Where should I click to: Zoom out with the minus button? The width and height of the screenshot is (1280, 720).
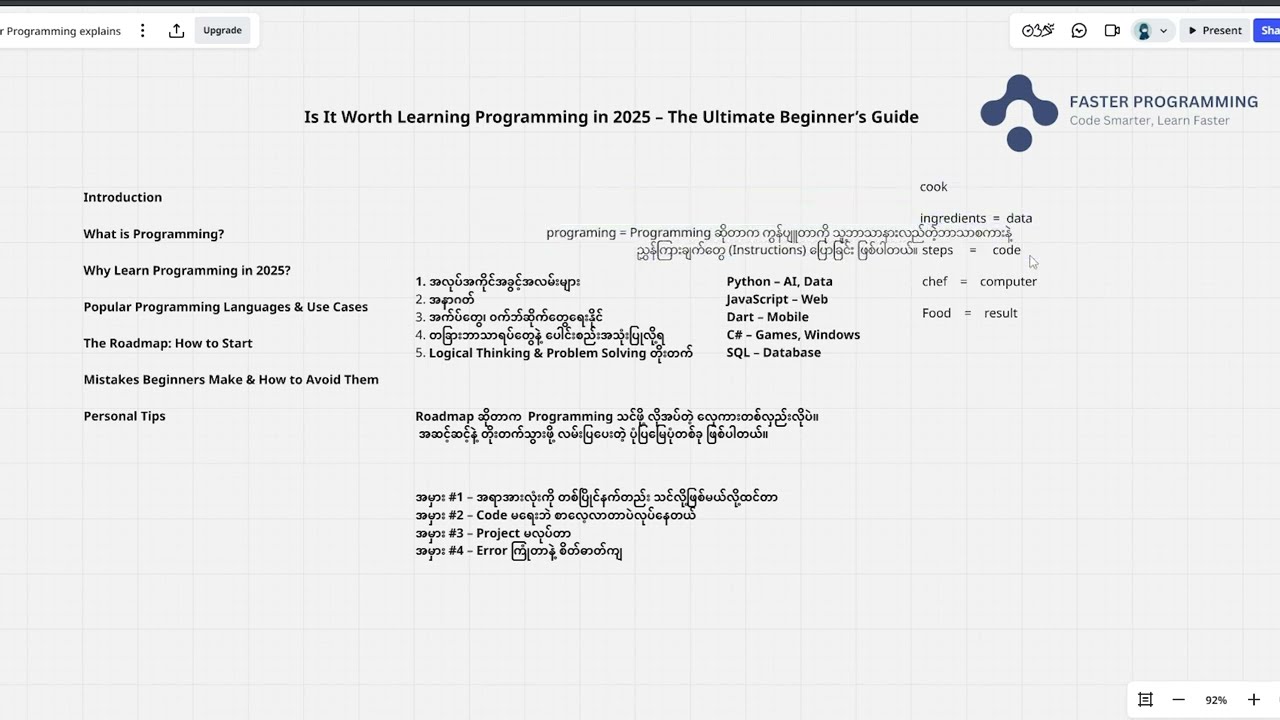[1179, 700]
